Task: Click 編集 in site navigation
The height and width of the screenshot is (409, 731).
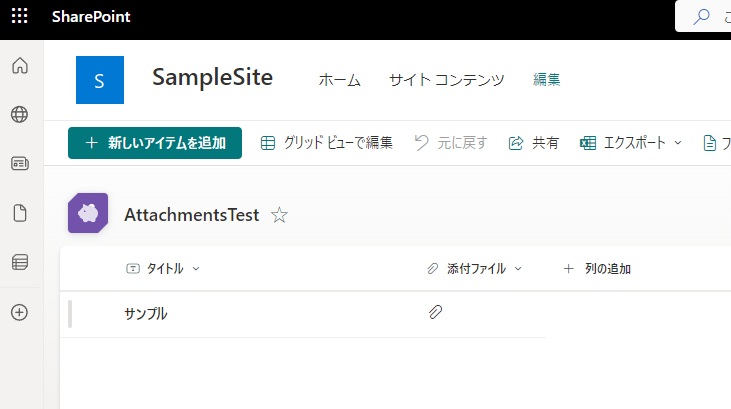Action: (x=546, y=80)
